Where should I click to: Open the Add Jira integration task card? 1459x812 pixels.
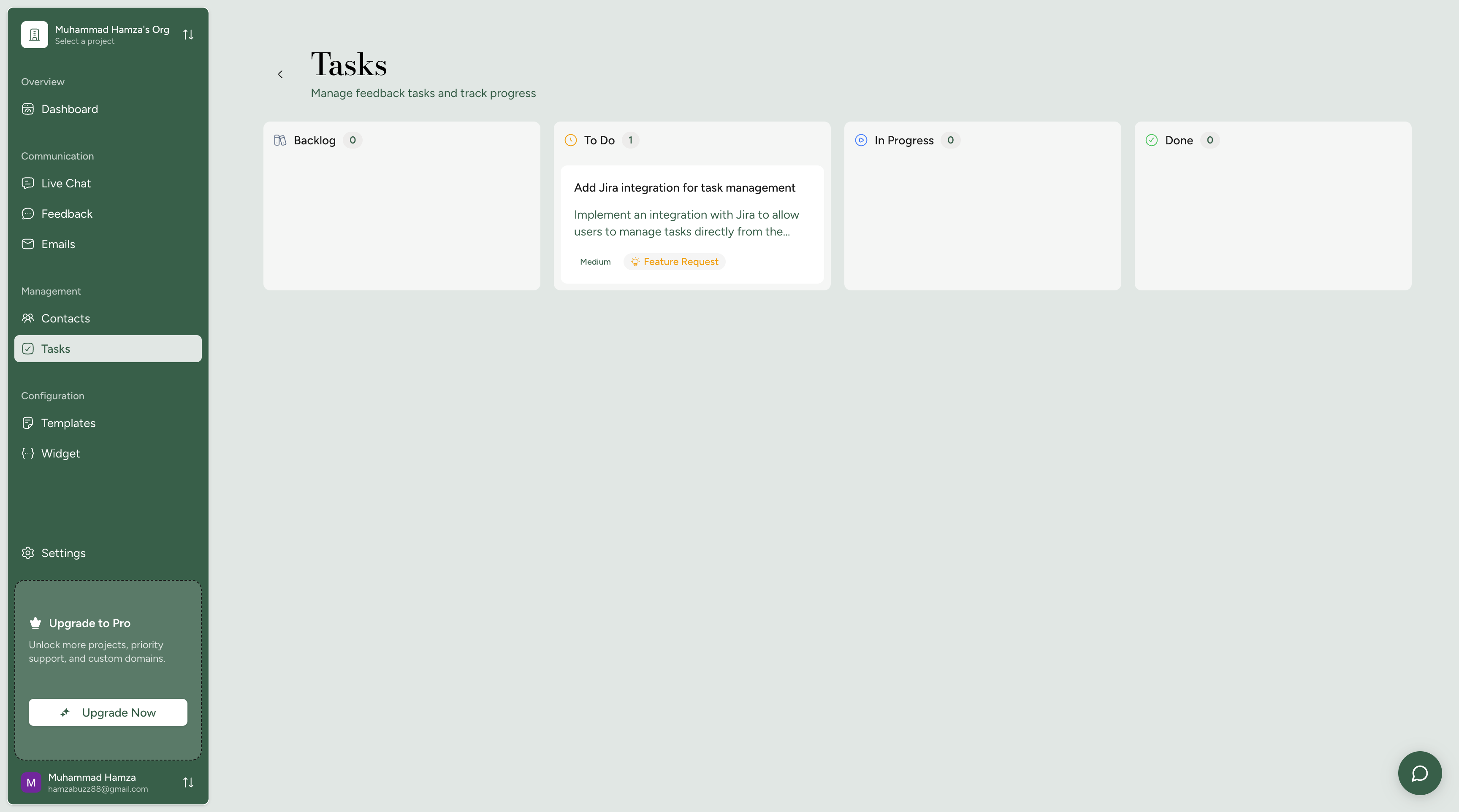coord(684,188)
